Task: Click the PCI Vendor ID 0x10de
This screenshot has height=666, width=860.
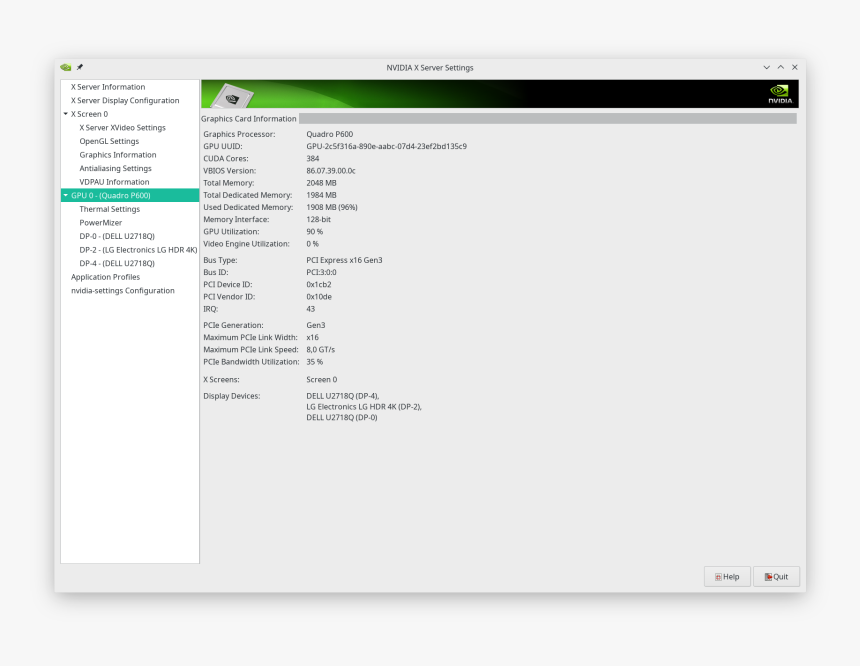Action: [319, 297]
